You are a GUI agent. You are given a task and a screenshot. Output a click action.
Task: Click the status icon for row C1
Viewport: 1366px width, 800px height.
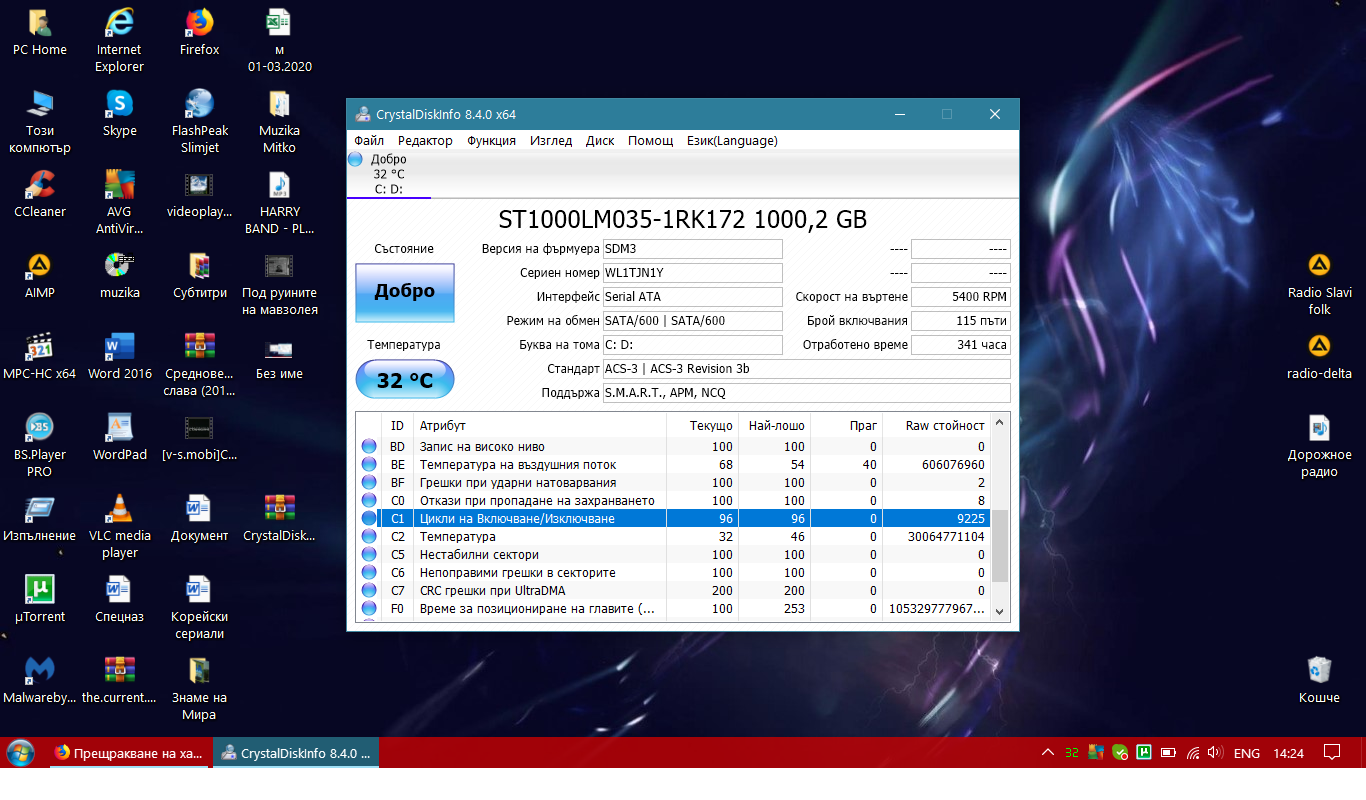click(x=369, y=519)
